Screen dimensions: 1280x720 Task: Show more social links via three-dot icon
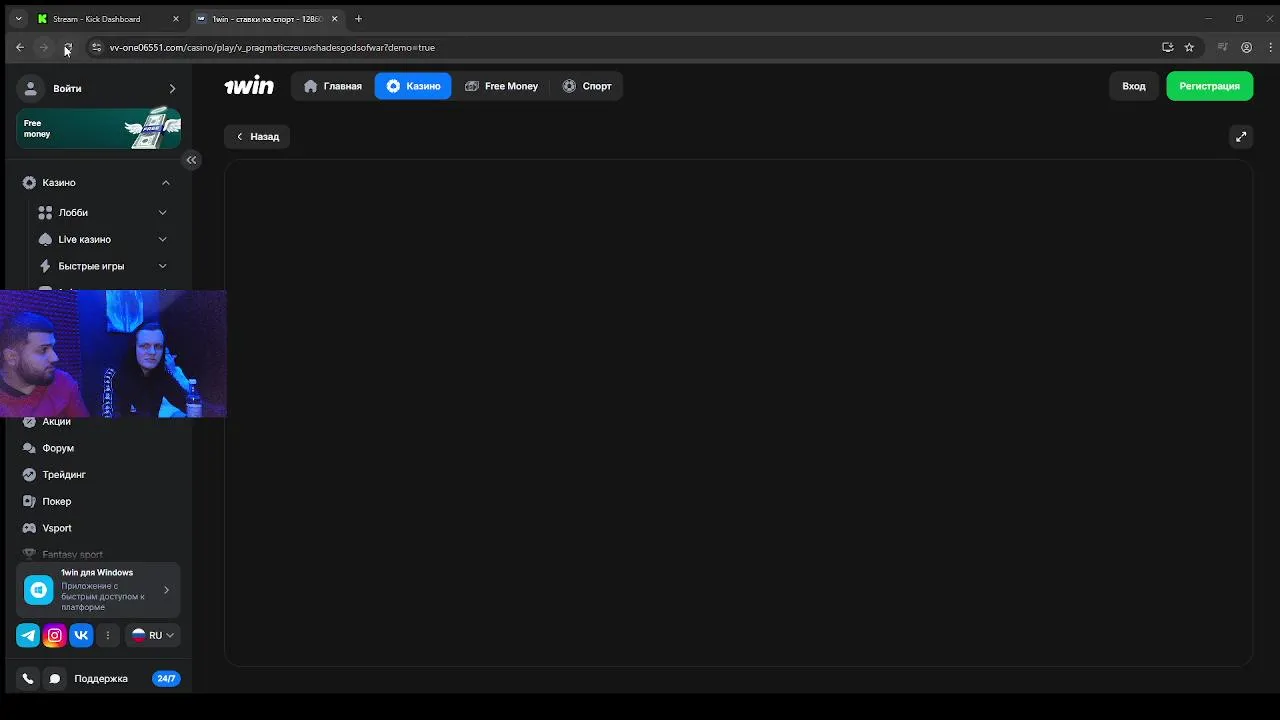(108, 635)
